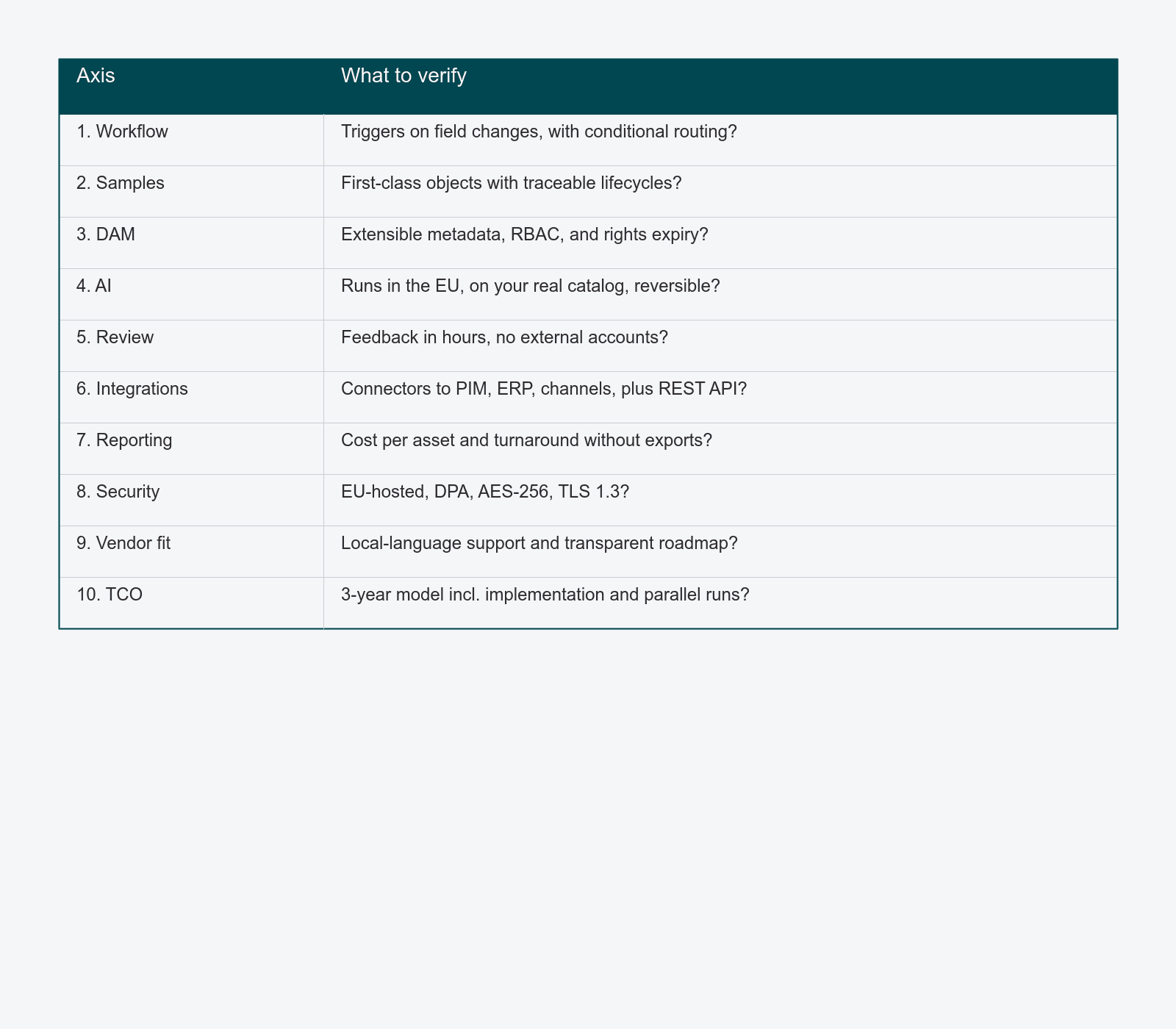Click 'Triggers on field changes, with conditional routing?'
The image size is (1176, 1029).
pyautogui.click(x=539, y=132)
